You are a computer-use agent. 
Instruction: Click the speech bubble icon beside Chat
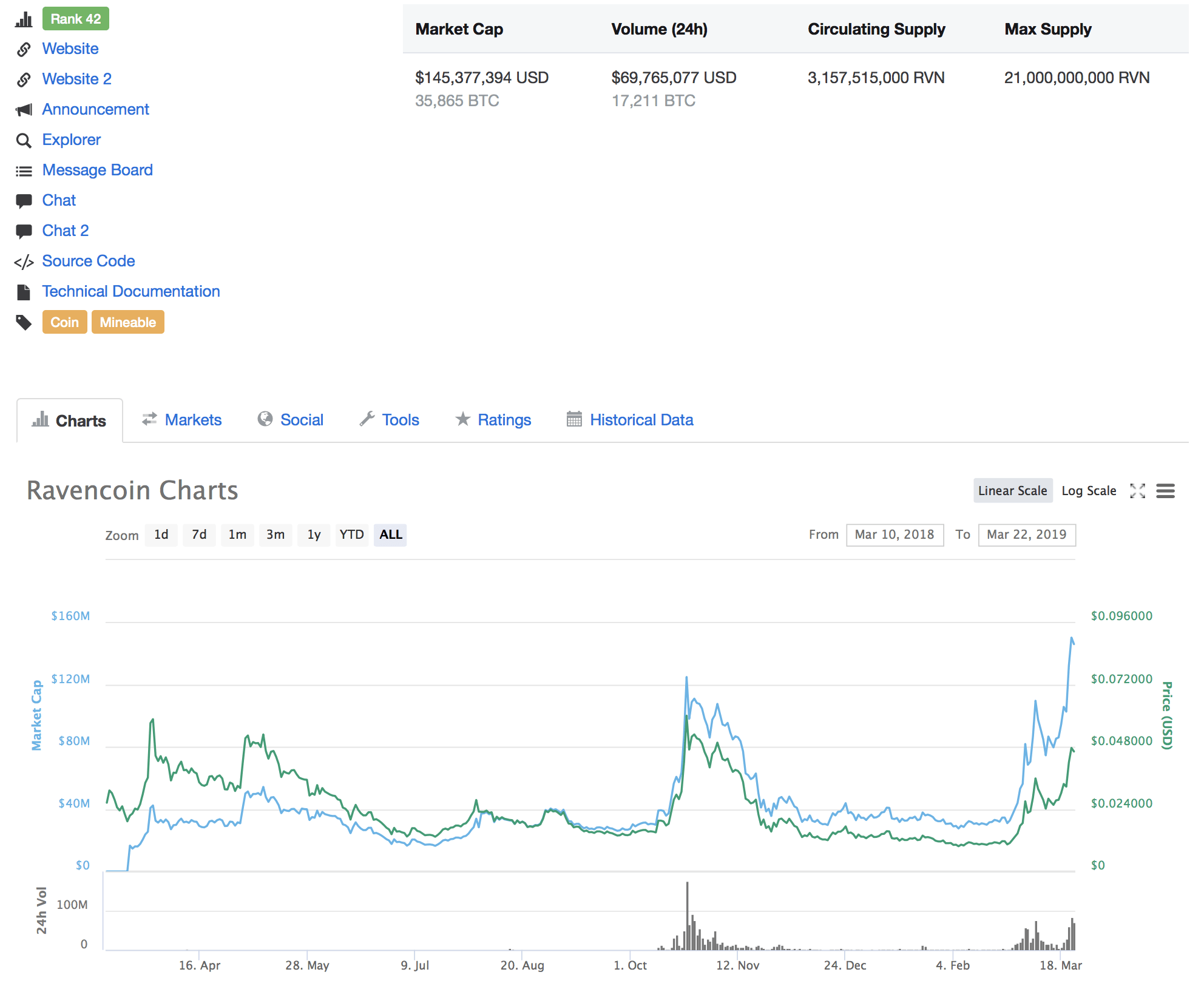(24, 201)
